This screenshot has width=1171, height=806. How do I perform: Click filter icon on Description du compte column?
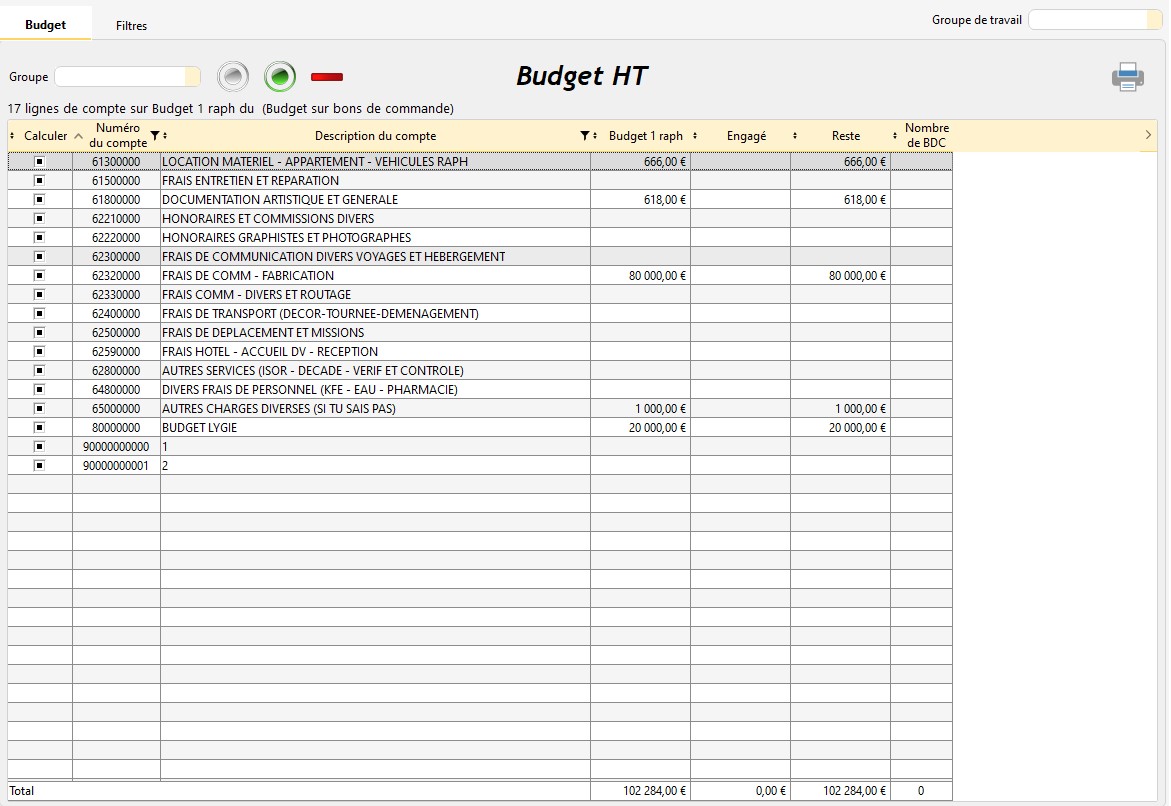(585, 136)
